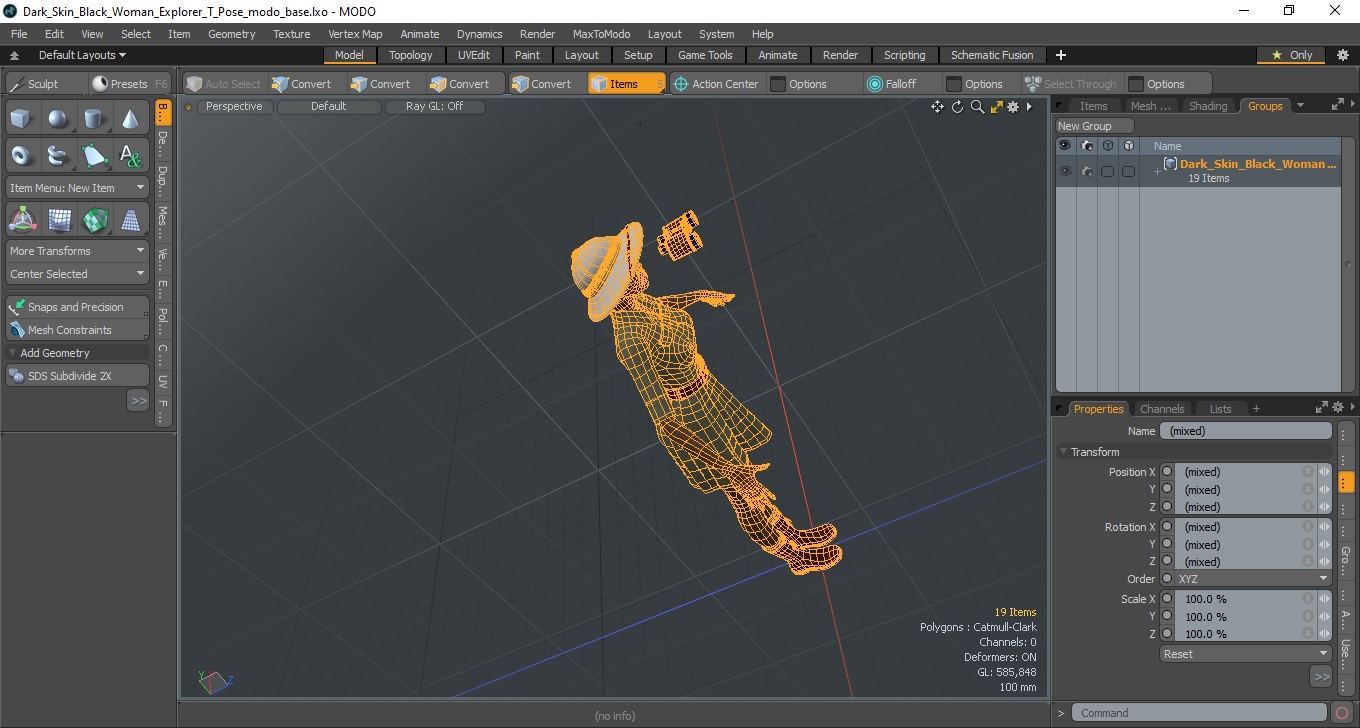
Task: Click Snaps and Precision button
Action: (x=77, y=307)
